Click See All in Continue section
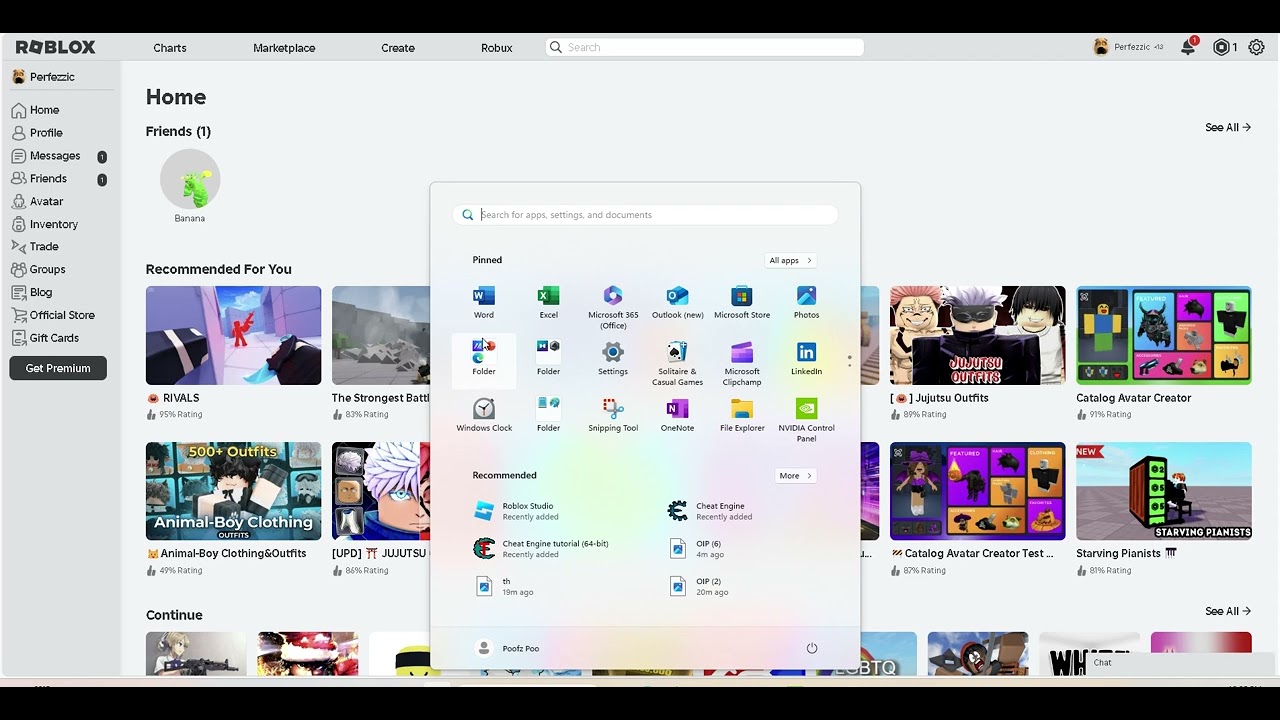 1228,611
